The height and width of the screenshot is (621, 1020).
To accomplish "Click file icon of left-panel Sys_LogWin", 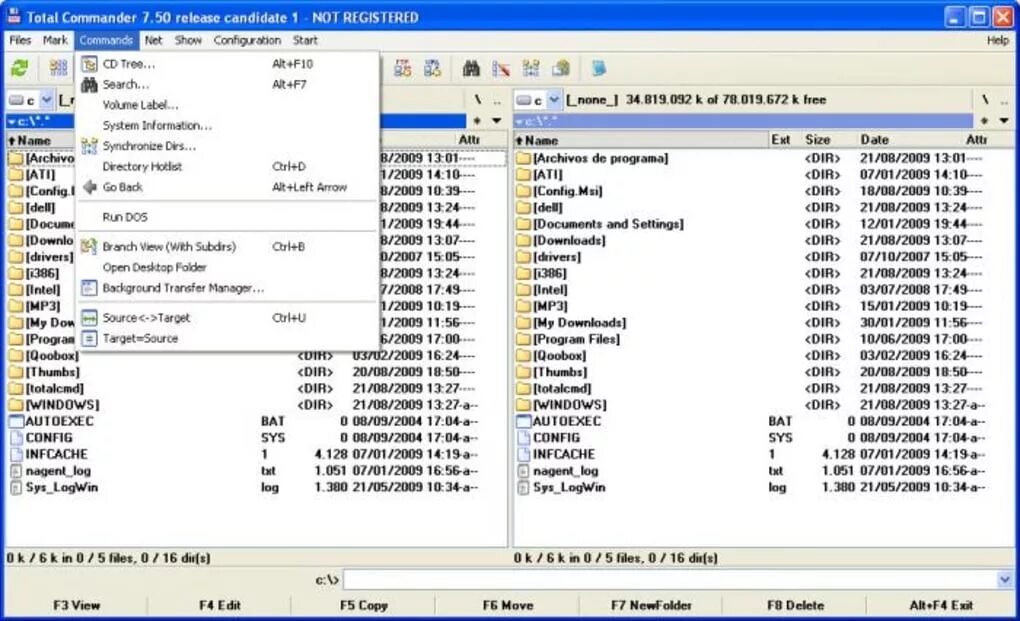I will click(x=16, y=487).
